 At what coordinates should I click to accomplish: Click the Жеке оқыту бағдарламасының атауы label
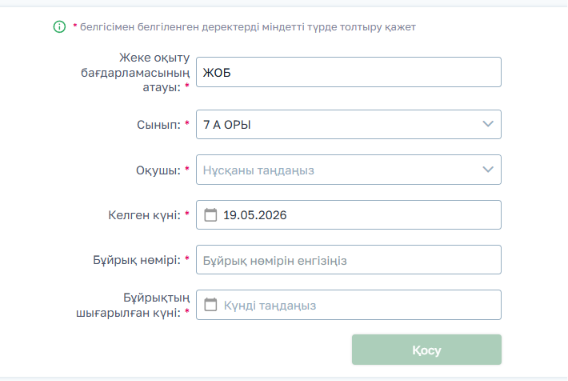click(x=135, y=72)
